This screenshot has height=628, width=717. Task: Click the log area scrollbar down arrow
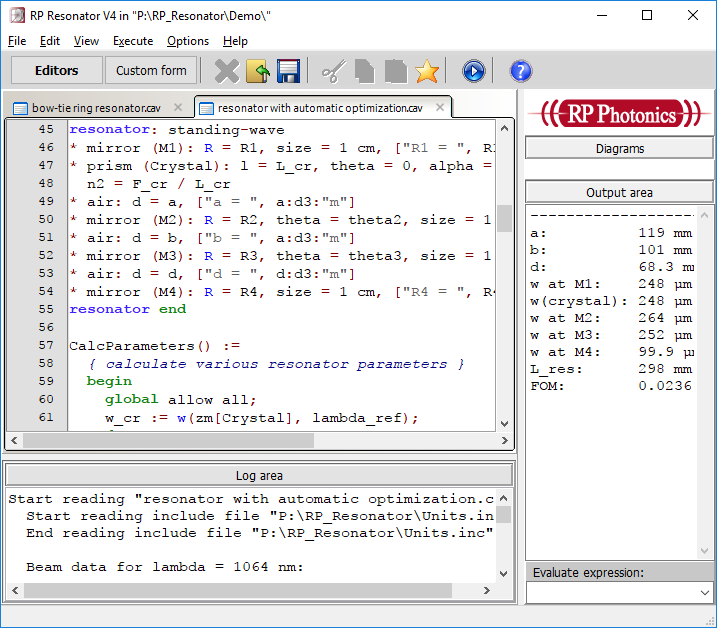[503, 574]
